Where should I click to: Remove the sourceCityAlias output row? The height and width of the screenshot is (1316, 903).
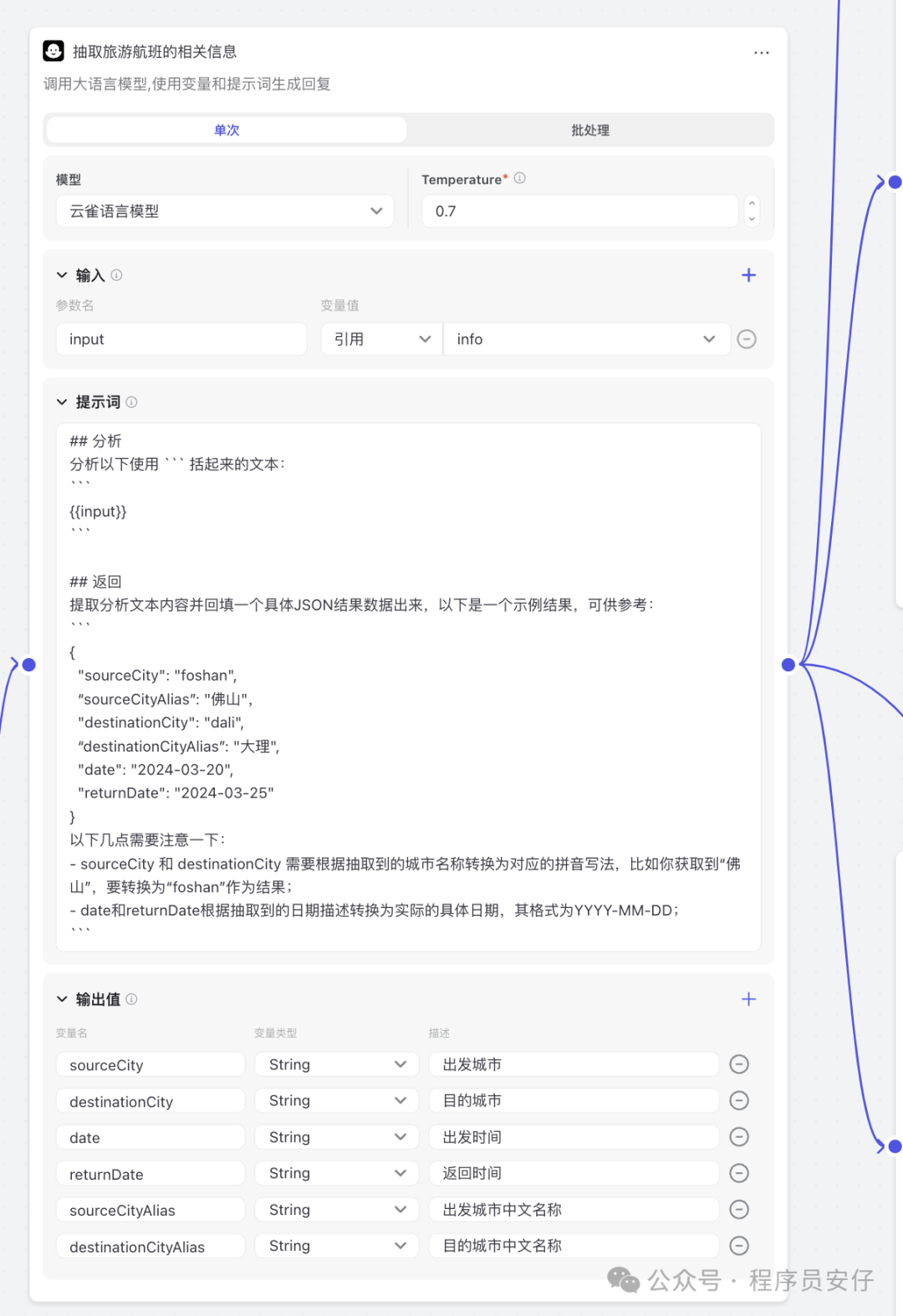point(739,1210)
